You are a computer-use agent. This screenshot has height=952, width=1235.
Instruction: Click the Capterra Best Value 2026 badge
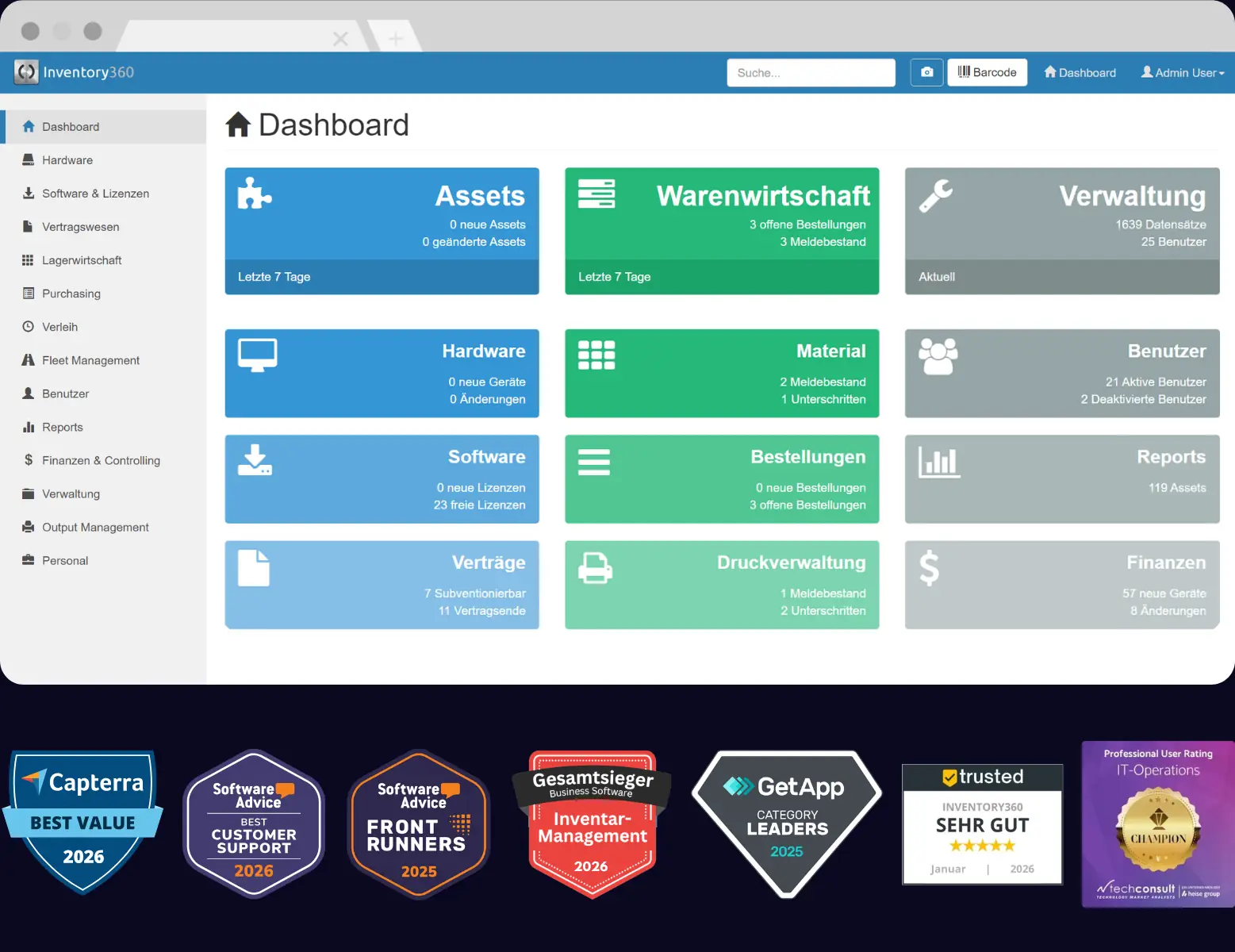tap(83, 821)
